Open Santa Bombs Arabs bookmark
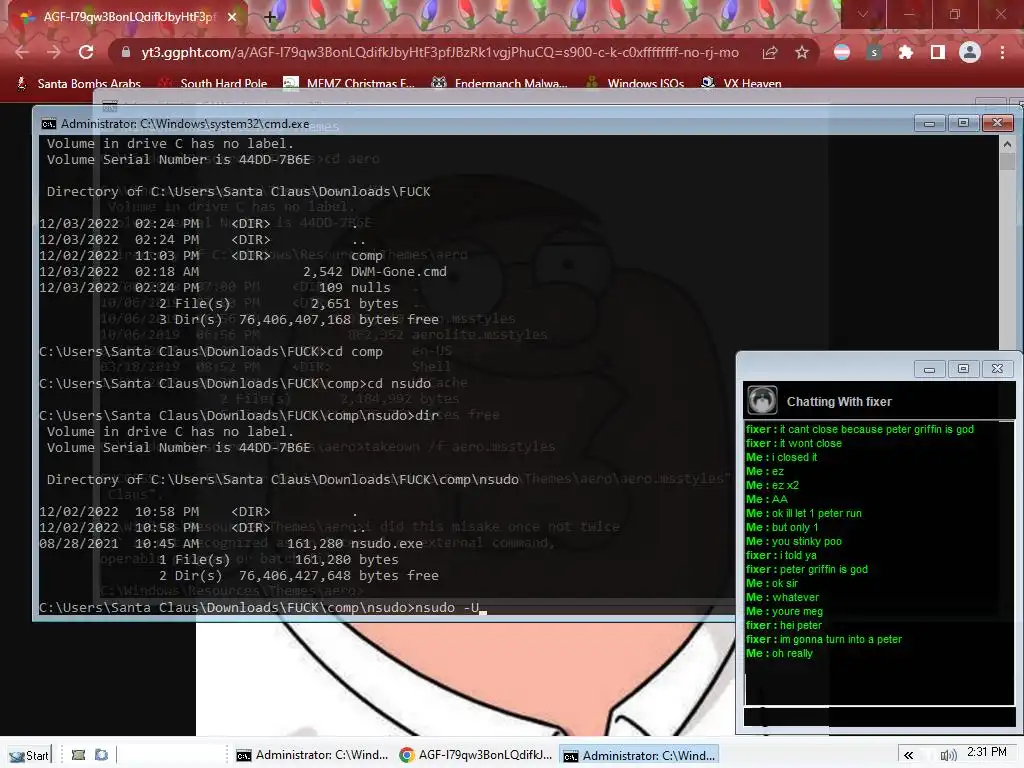Viewport: 1024px width, 768px height. [78, 84]
